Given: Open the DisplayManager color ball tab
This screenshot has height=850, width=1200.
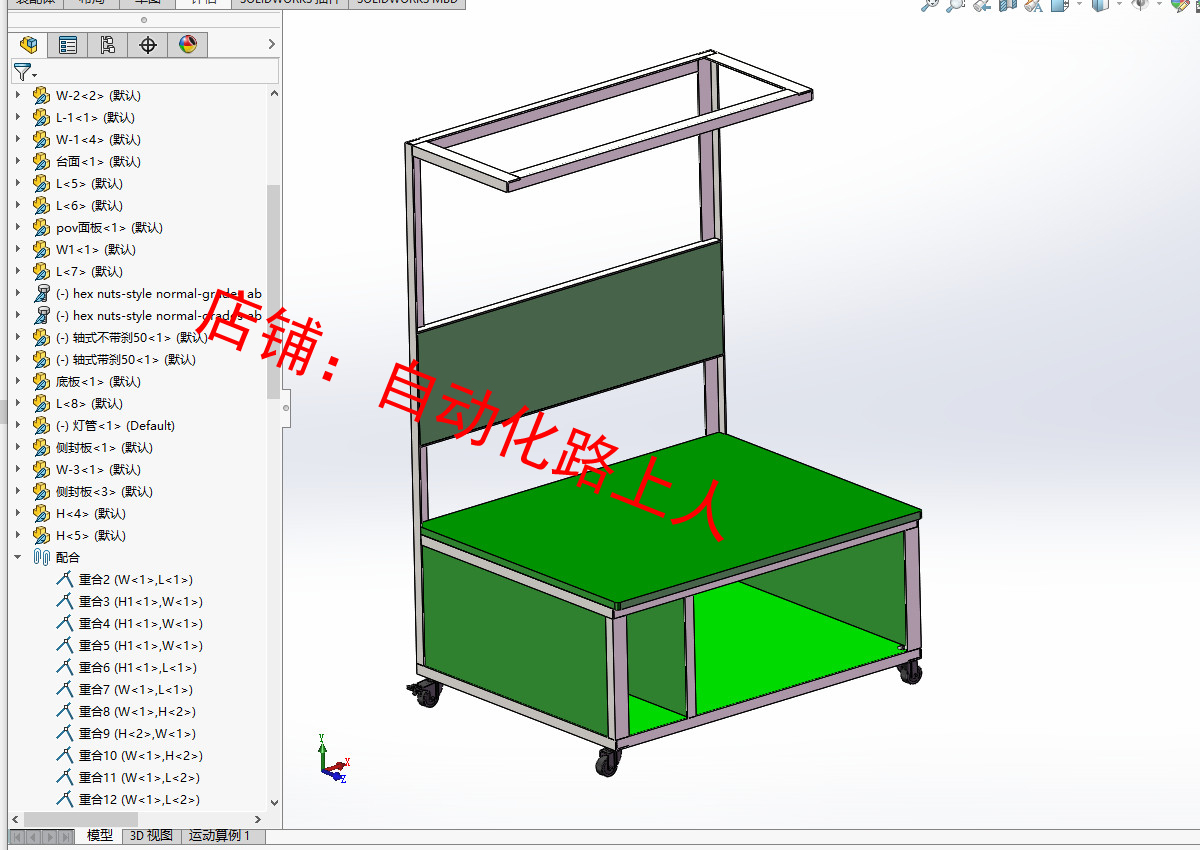Looking at the screenshot, I should click(x=188, y=44).
